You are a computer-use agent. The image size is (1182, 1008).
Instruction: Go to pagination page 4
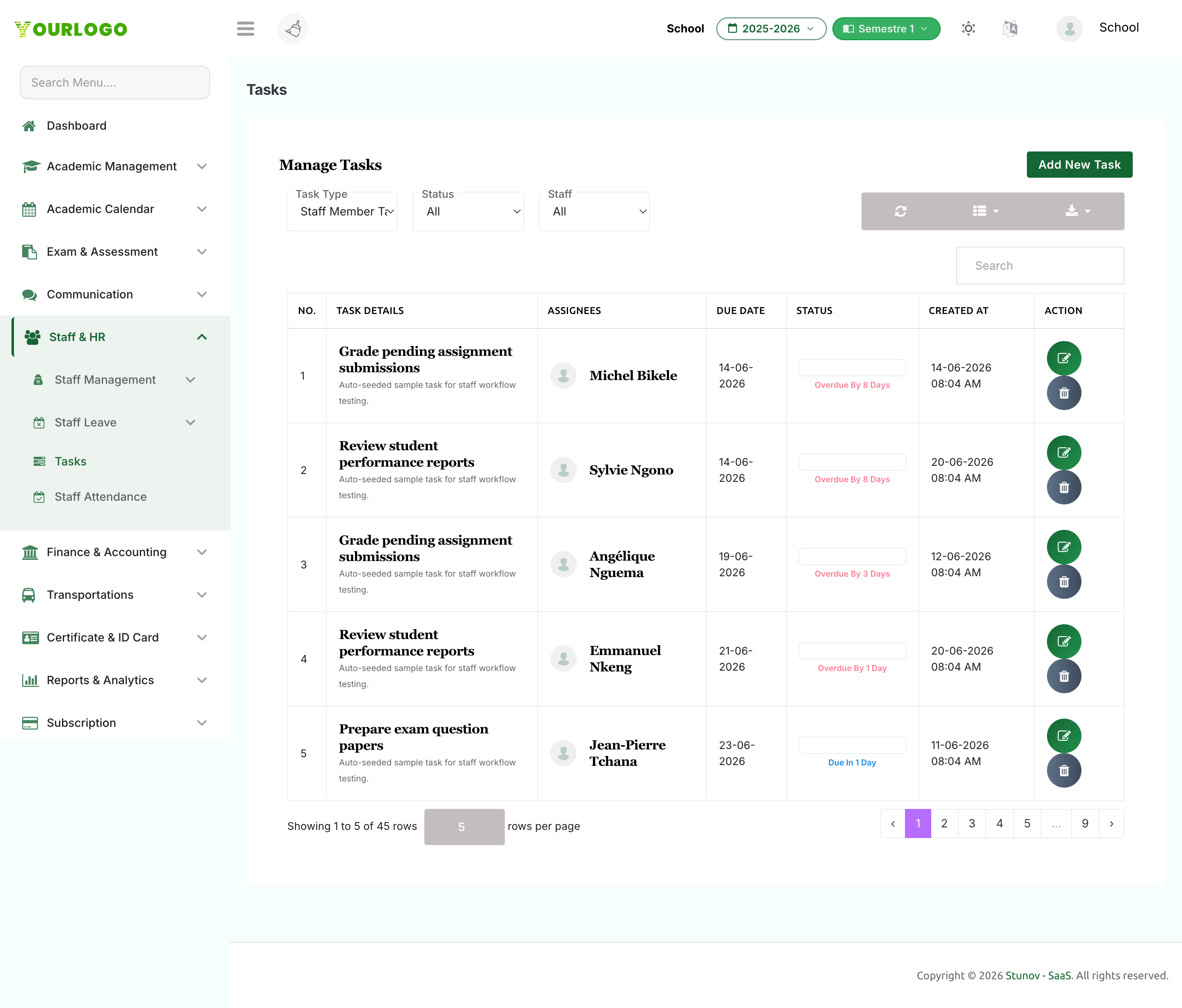(x=999, y=823)
